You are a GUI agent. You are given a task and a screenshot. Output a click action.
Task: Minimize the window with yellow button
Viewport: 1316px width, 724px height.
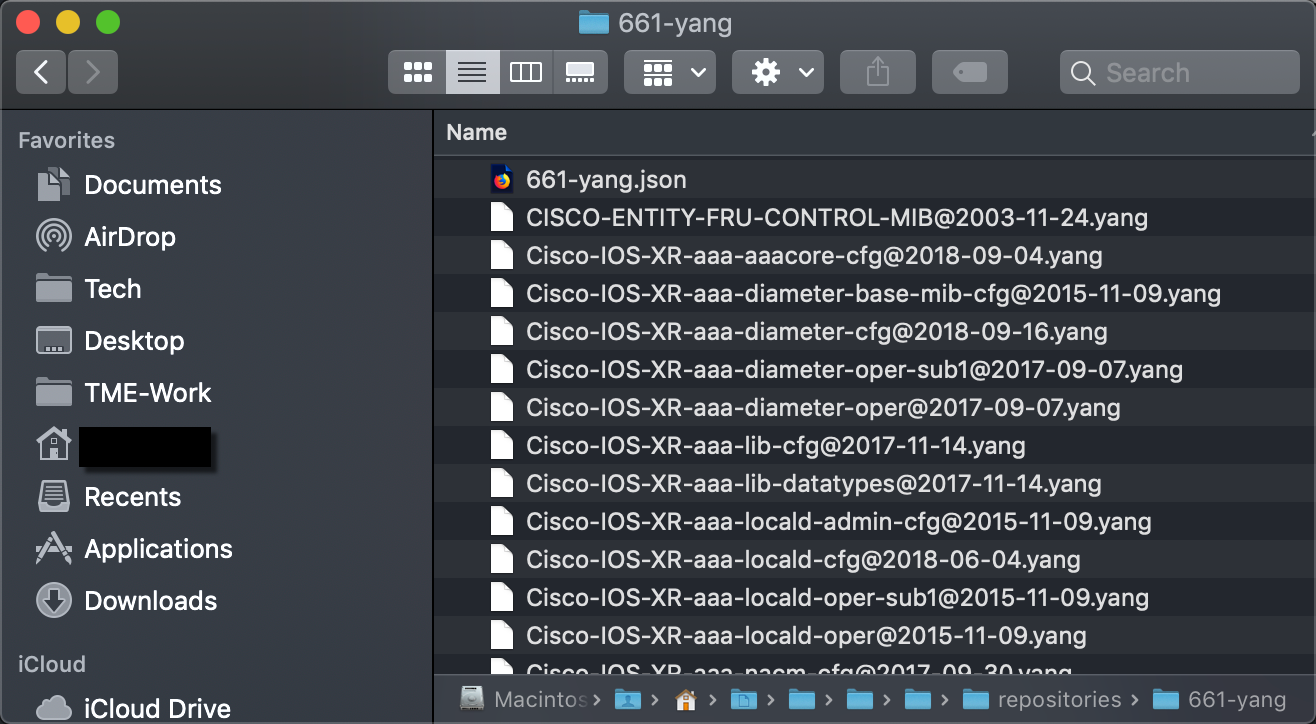coord(68,22)
